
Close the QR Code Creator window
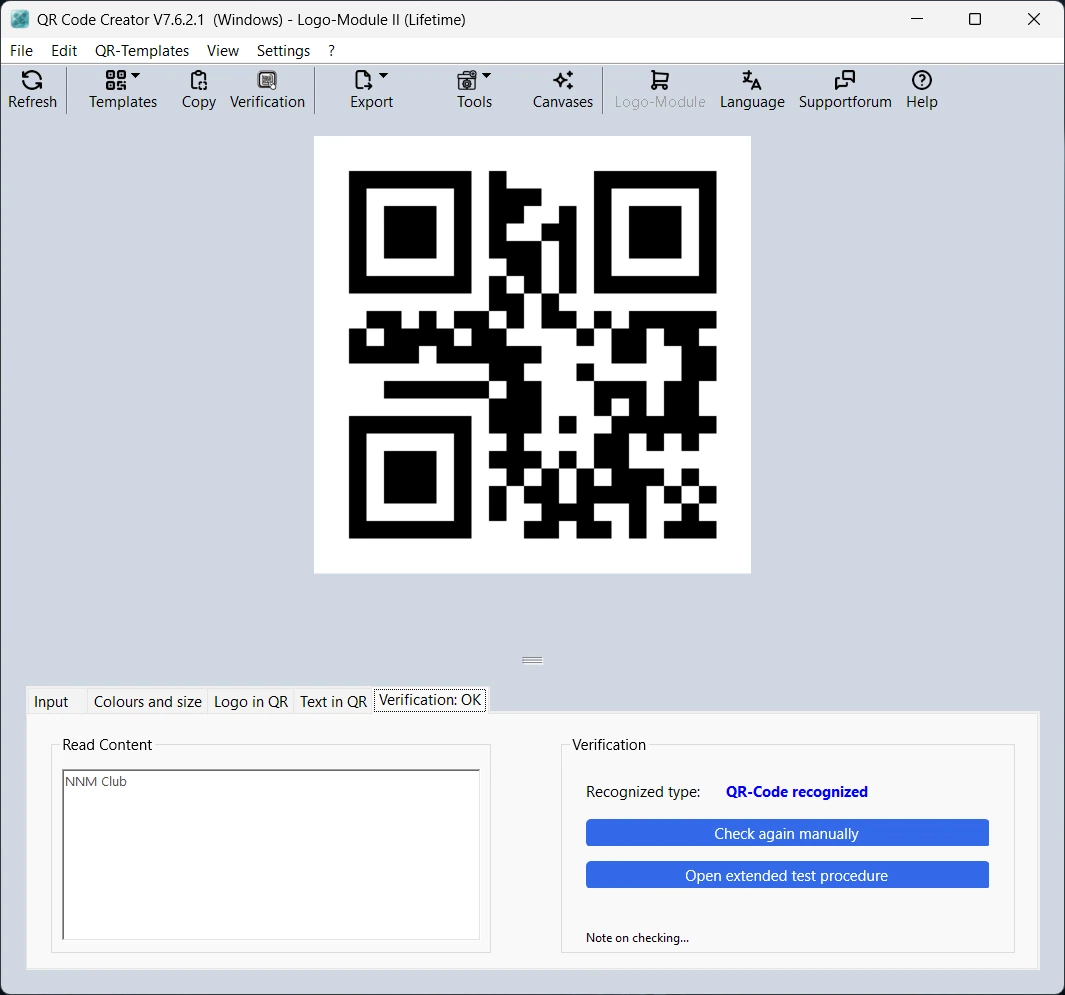1034,19
